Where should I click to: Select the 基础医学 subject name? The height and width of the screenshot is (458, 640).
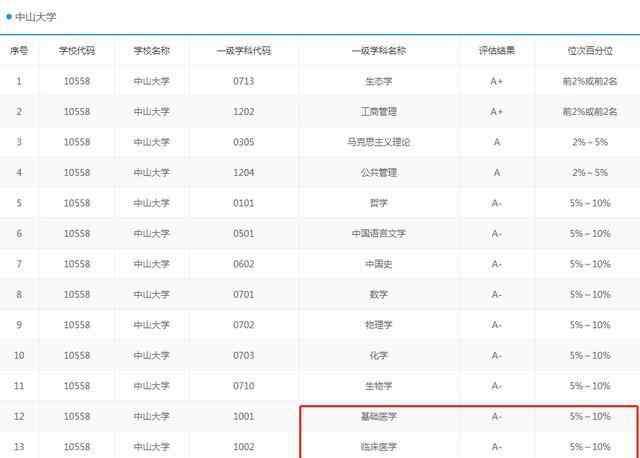click(x=379, y=416)
